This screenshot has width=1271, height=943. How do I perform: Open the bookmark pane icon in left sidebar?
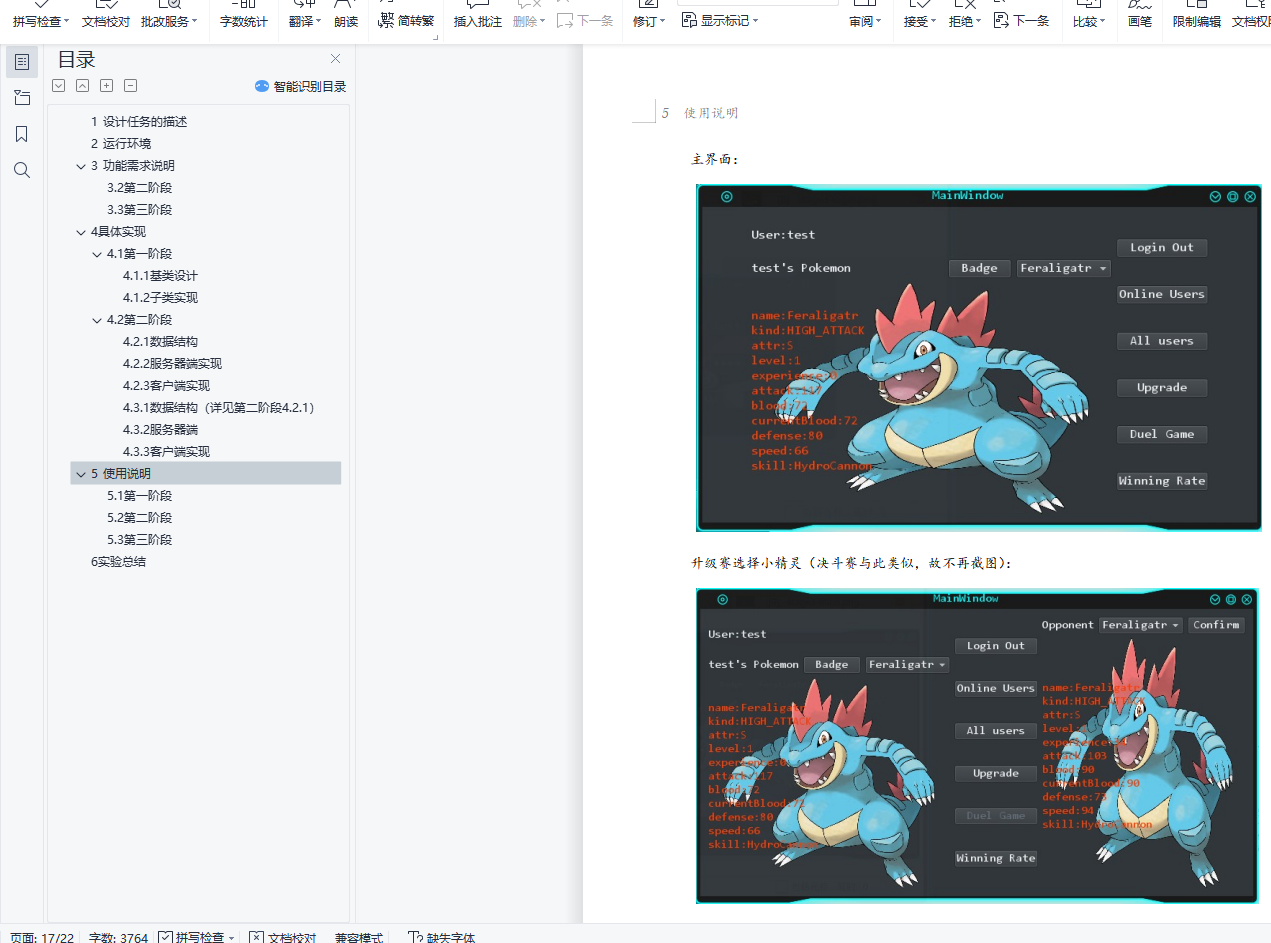coord(22,134)
